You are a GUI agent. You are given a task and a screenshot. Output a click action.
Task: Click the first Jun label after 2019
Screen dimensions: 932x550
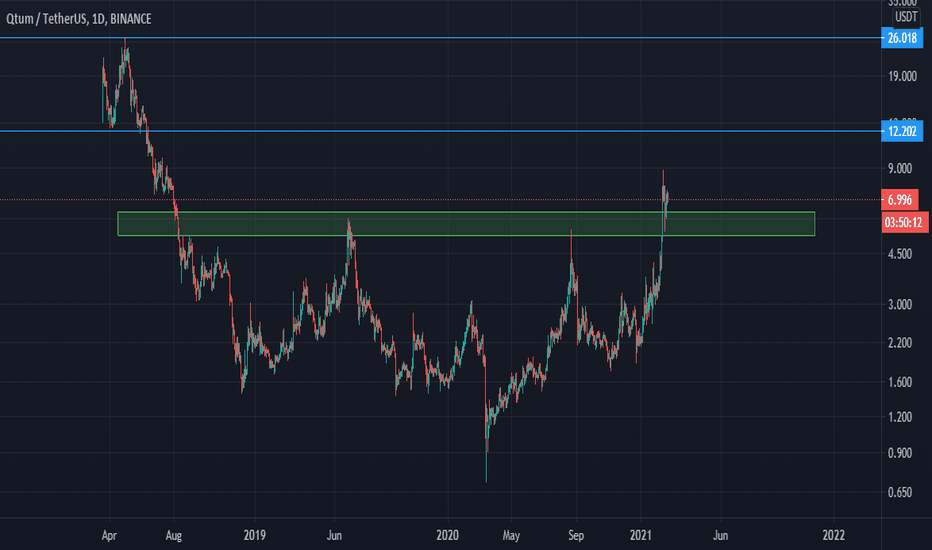point(334,536)
